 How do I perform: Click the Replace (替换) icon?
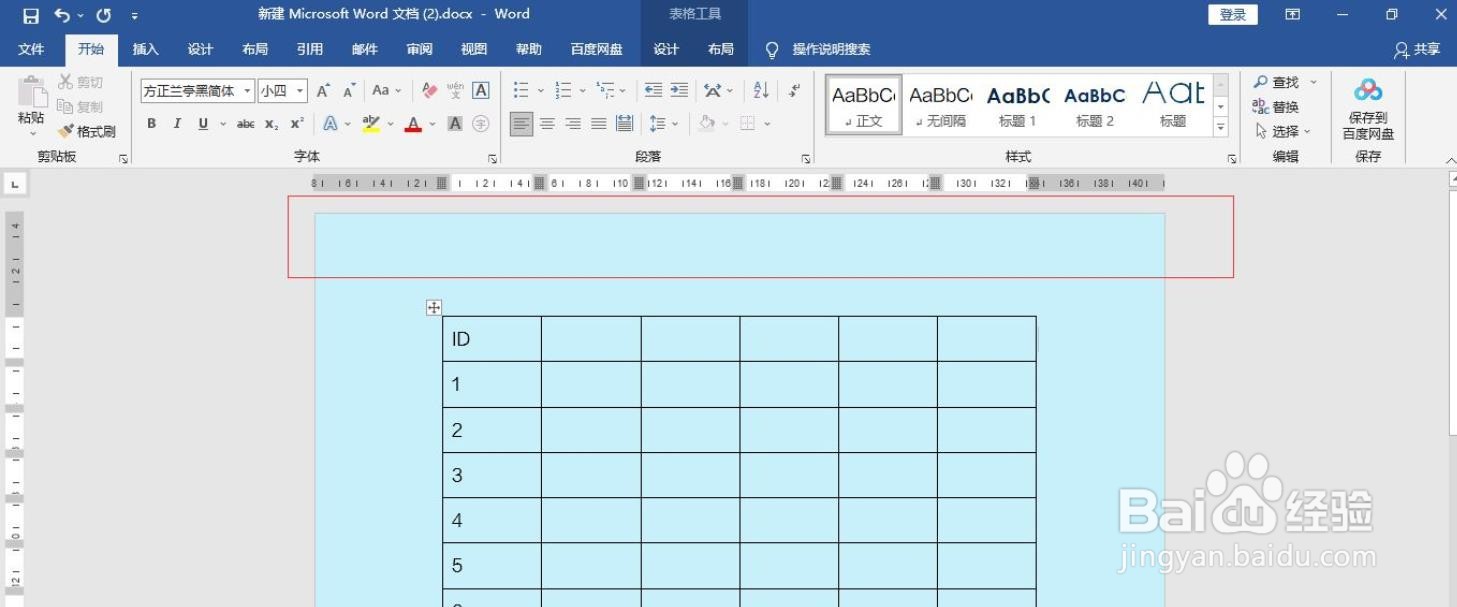(1280, 106)
